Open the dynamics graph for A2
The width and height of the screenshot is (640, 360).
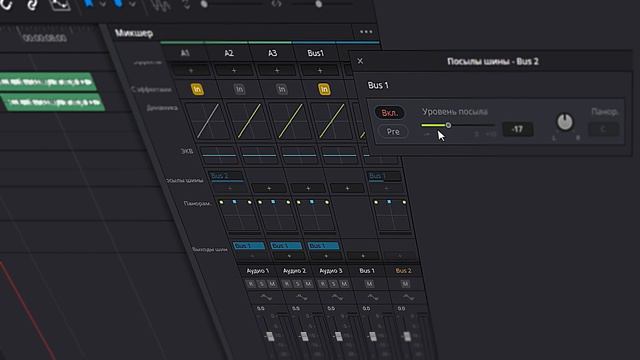pyautogui.click(x=248, y=121)
